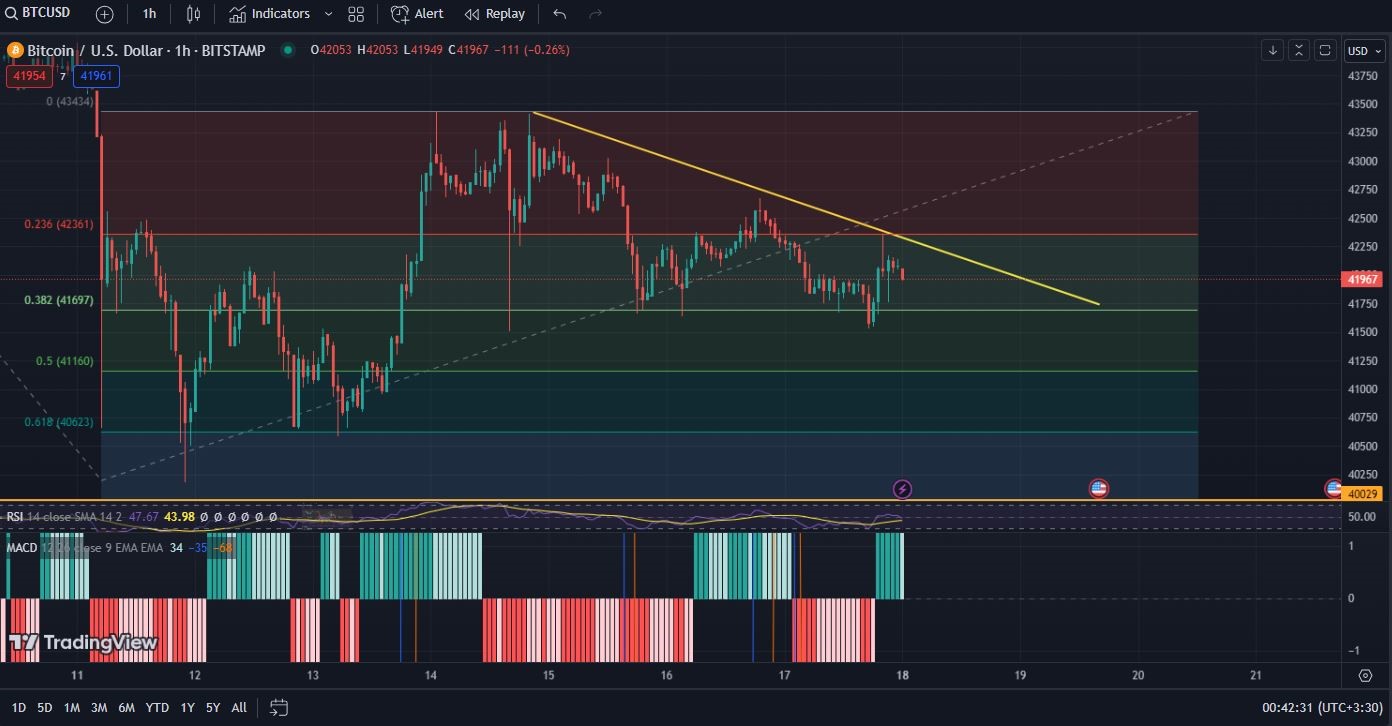Open chart settings gear at axis corner
Viewport: 1392px width, 726px height.
click(1365, 676)
